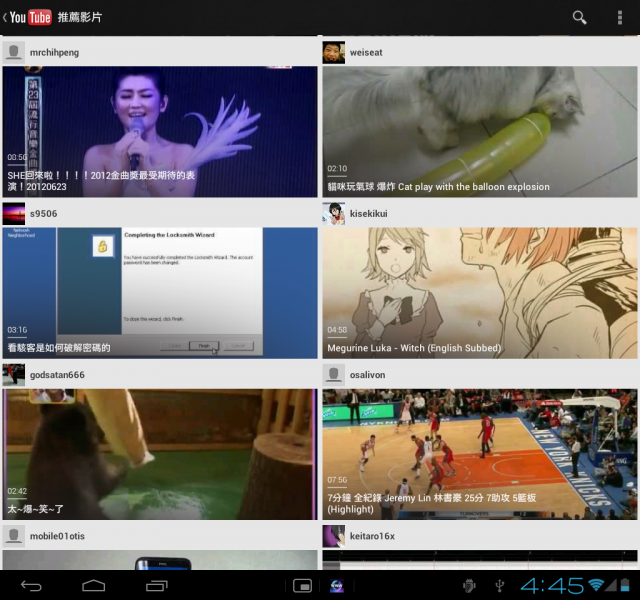Tap the s9506 channel avatar
The height and width of the screenshot is (600, 640).
click(14, 213)
